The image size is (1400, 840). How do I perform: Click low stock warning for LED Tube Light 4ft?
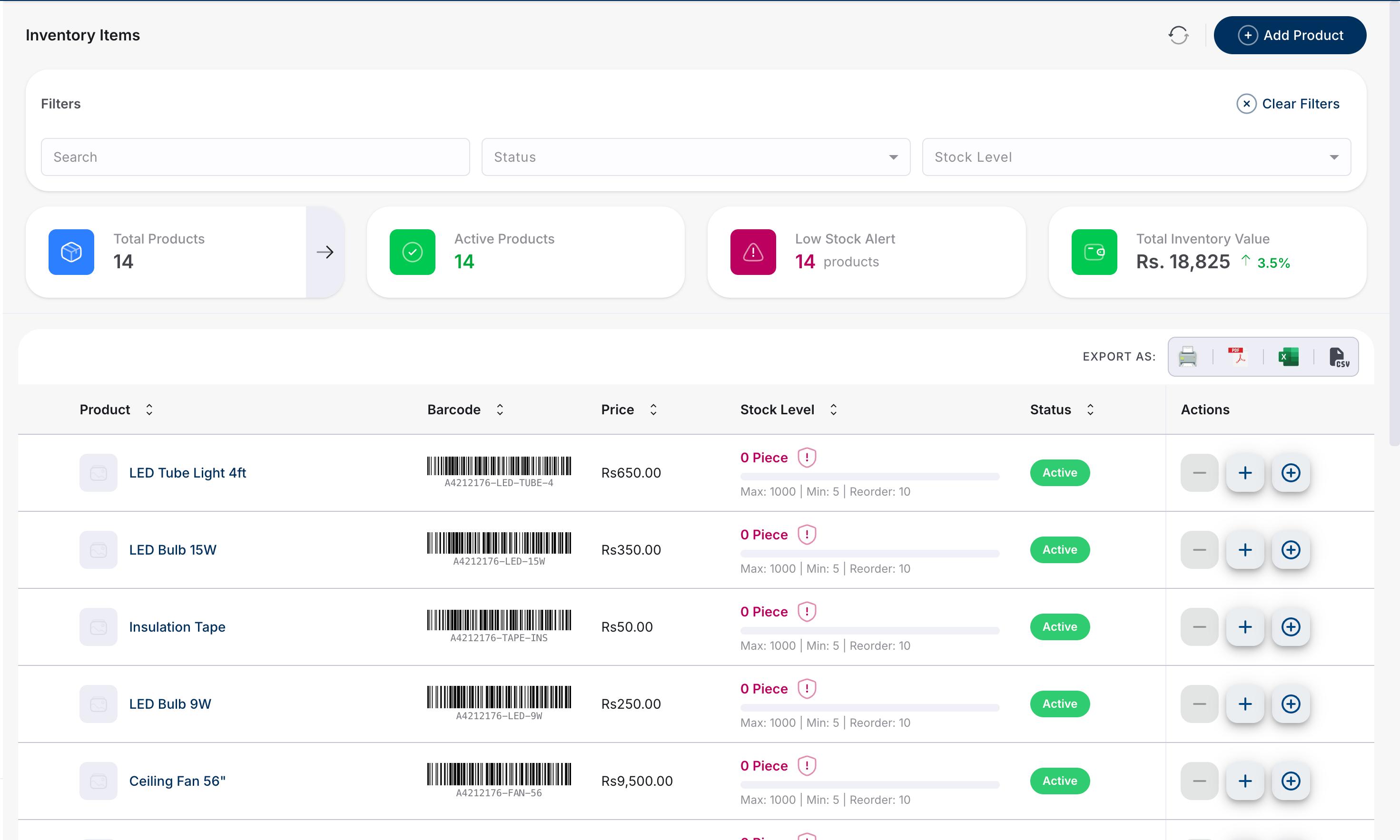tap(807, 458)
